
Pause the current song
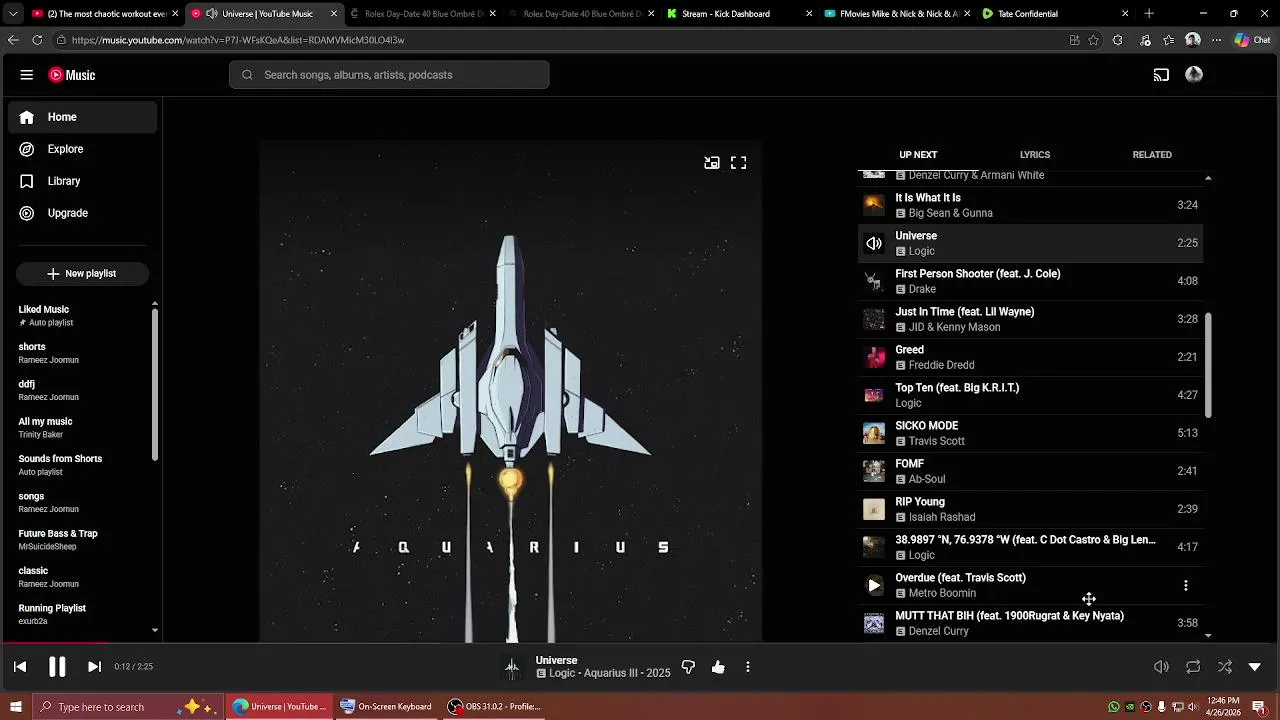point(57,666)
